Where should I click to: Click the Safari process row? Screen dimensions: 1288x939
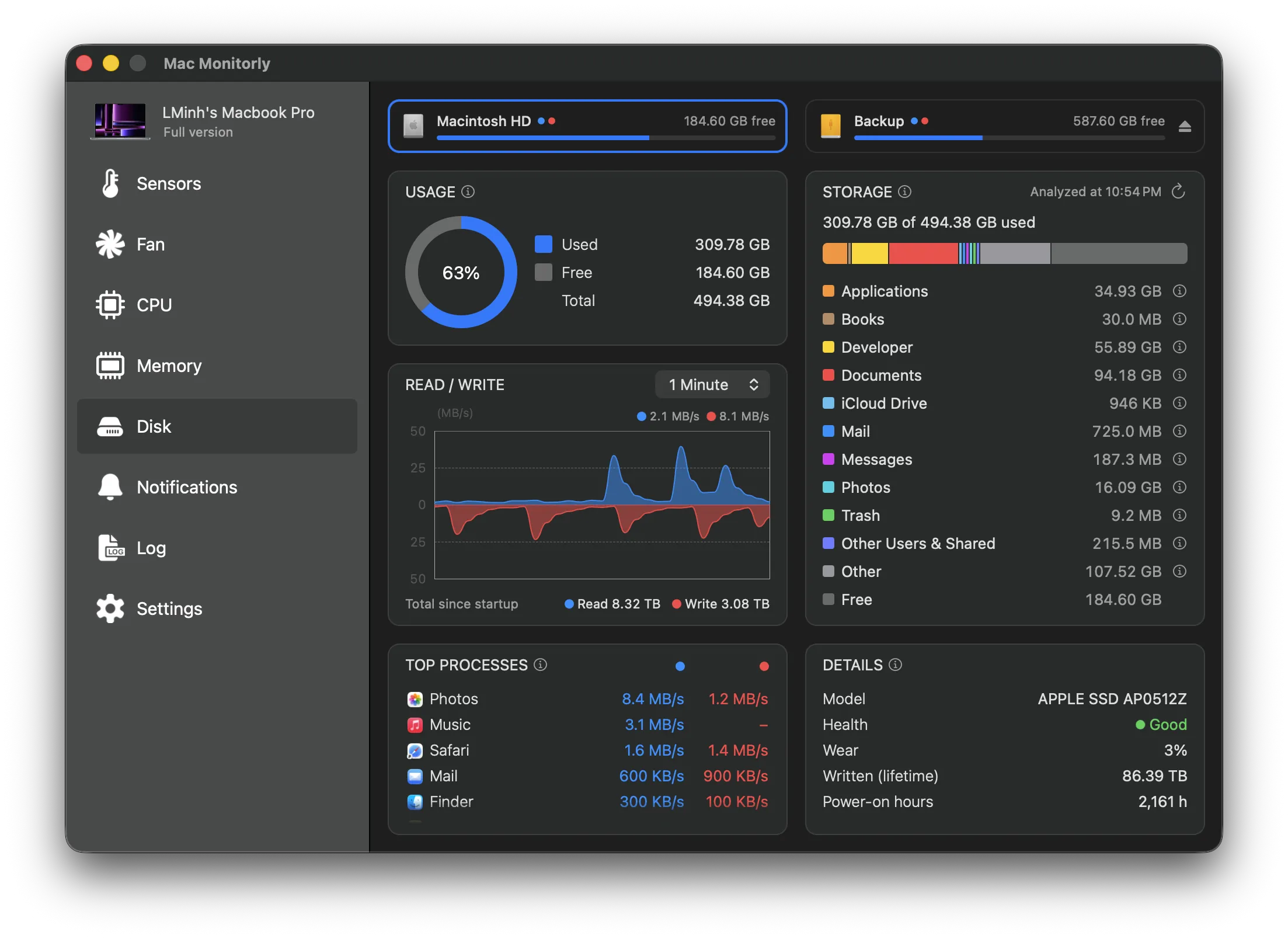click(587, 750)
